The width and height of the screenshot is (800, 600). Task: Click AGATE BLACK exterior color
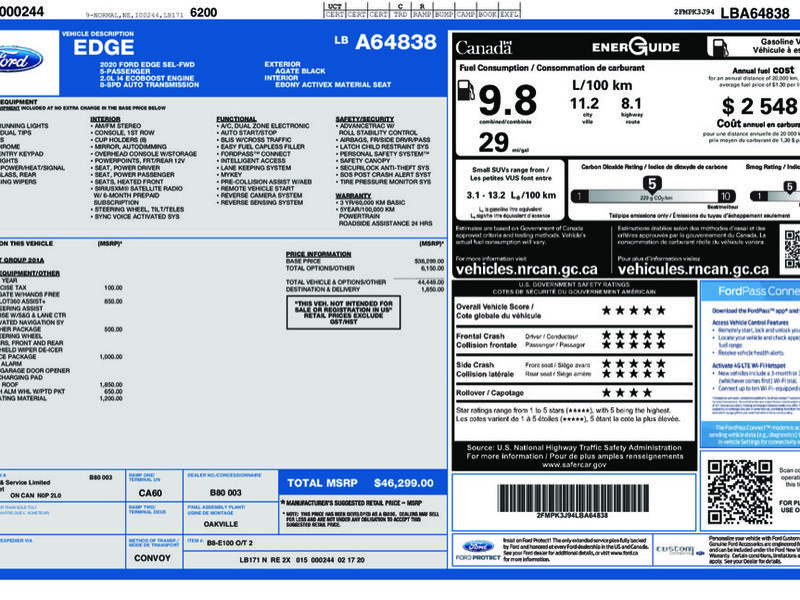pos(300,71)
